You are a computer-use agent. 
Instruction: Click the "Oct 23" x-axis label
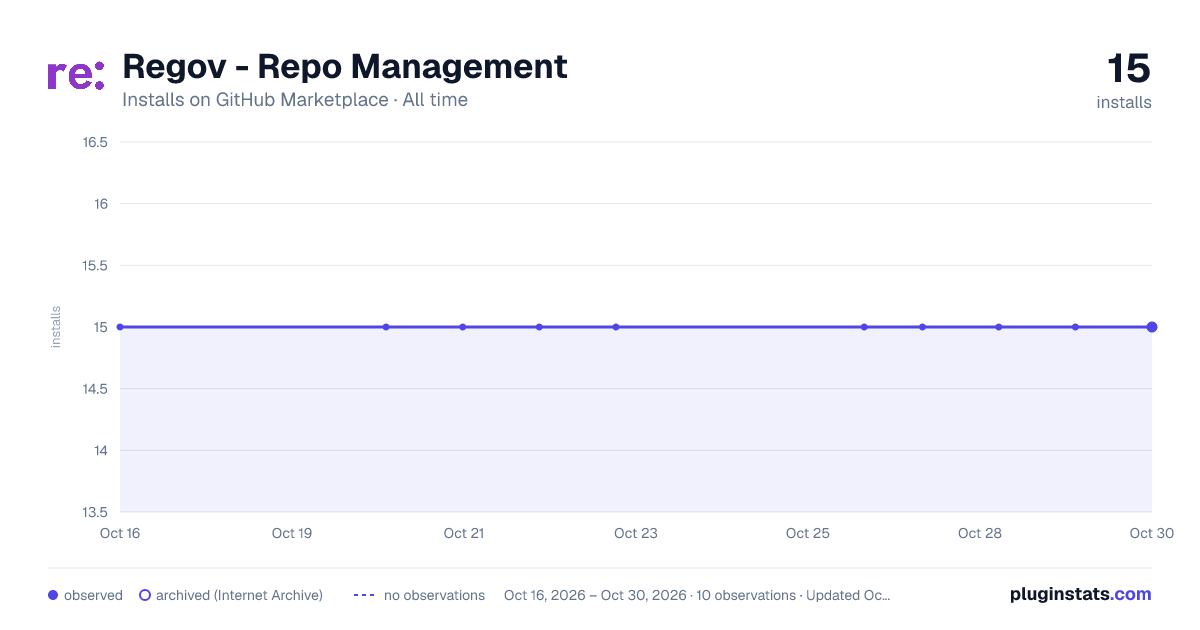point(636,533)
